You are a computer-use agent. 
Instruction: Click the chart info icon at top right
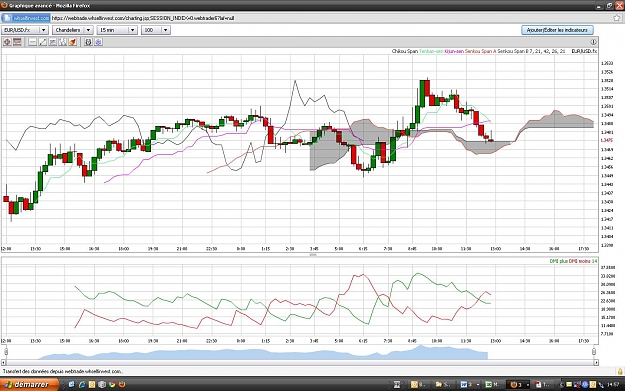pos(593,42)
